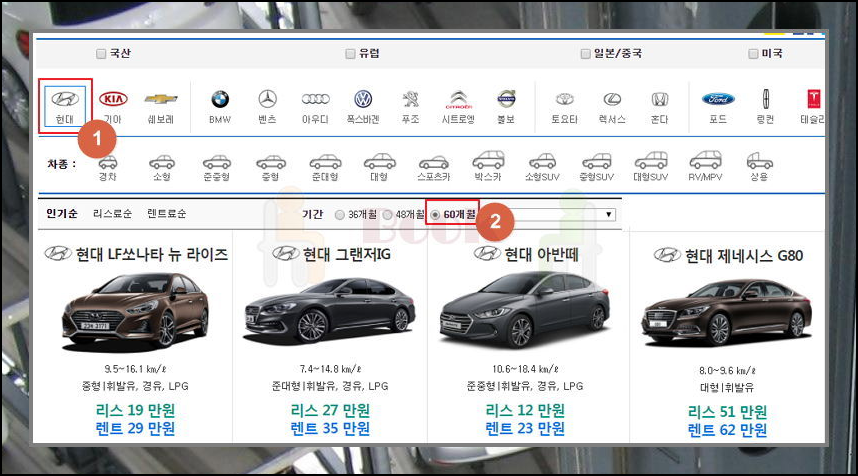Filter by 준대형 car type icon

(x=326, y=161)
